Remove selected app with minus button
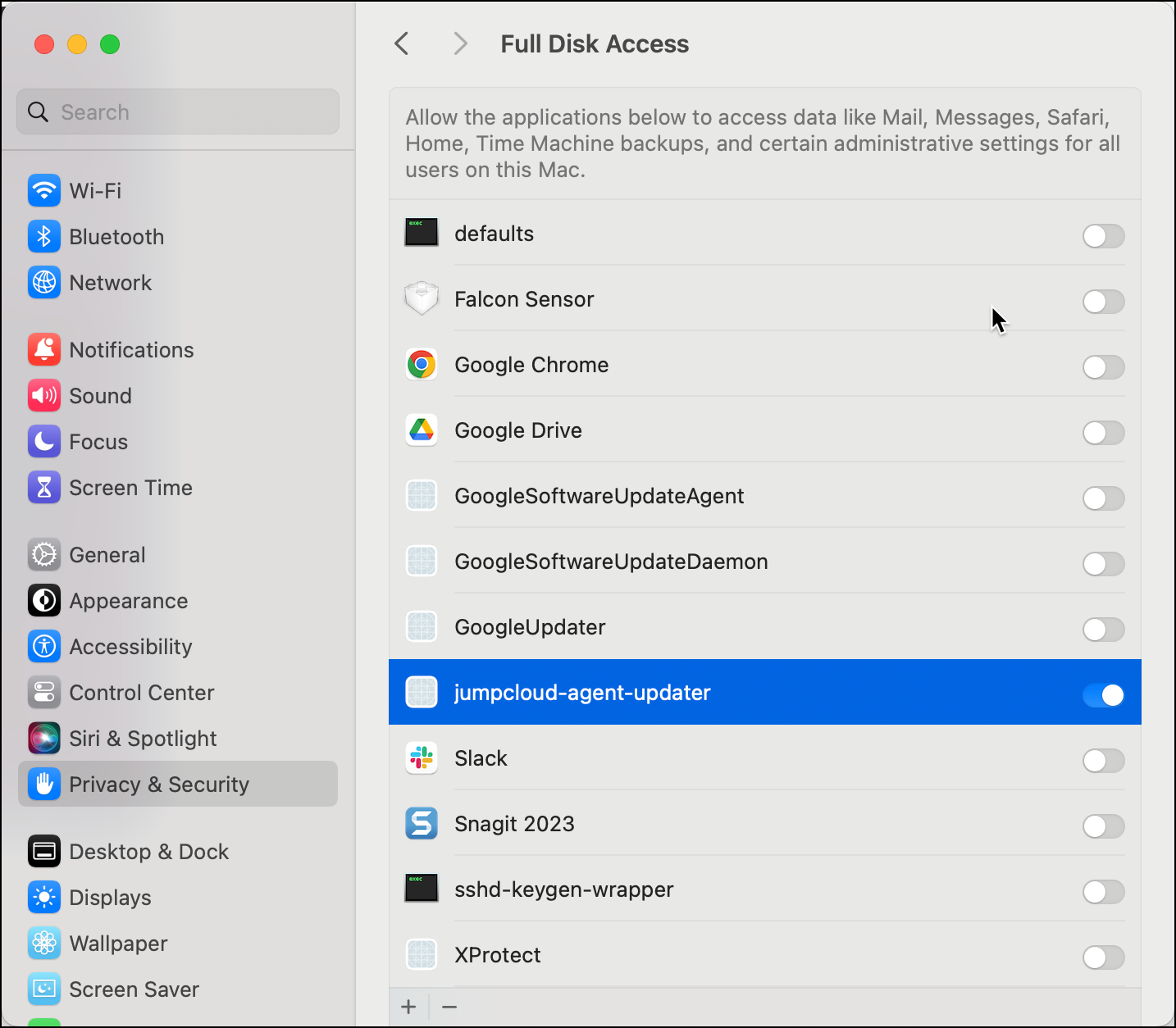The image size is (1176, 1028). pyautogui.click(x=449, y=1007)
